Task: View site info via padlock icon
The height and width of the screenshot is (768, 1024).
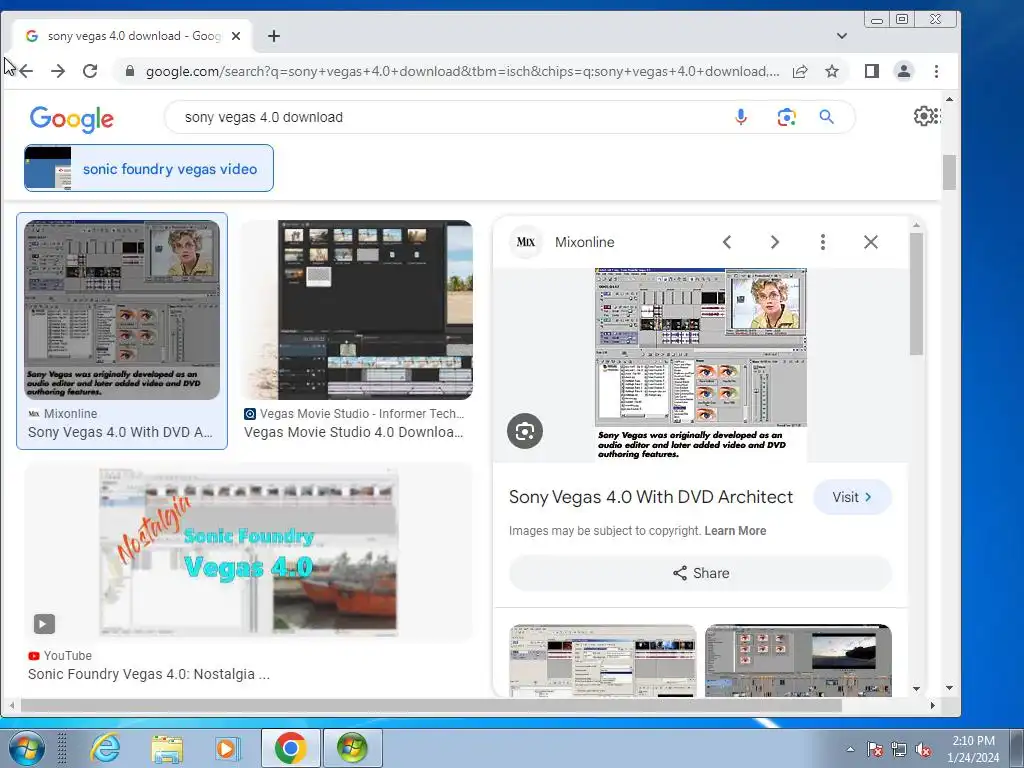Action: tap(130, 71)
